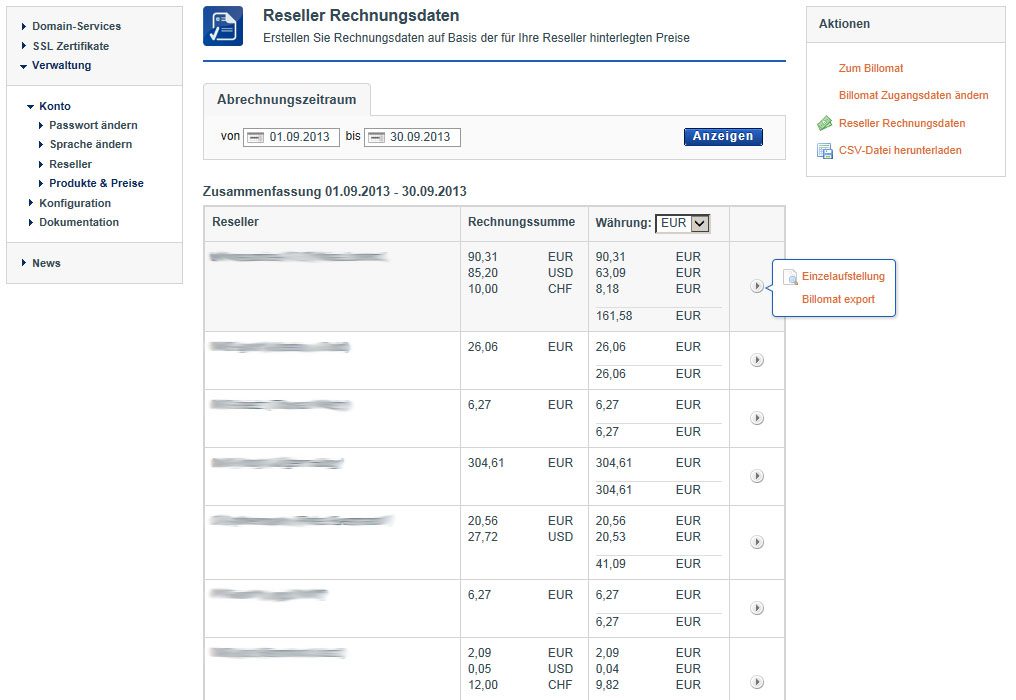Choose Billomat export from the popup menu
The image size is (1016, 700).
[x=838, y=299]
